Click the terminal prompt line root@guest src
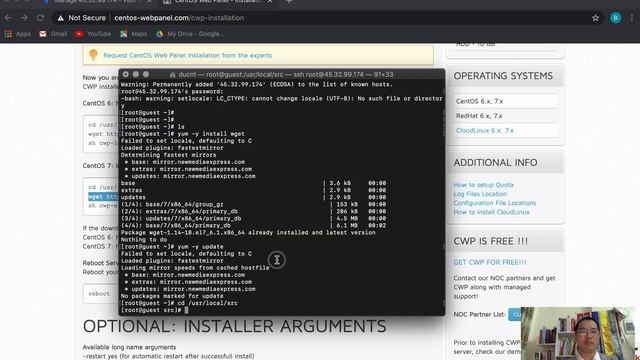Viewport: 640px width, 360px height. click(154, 310)
